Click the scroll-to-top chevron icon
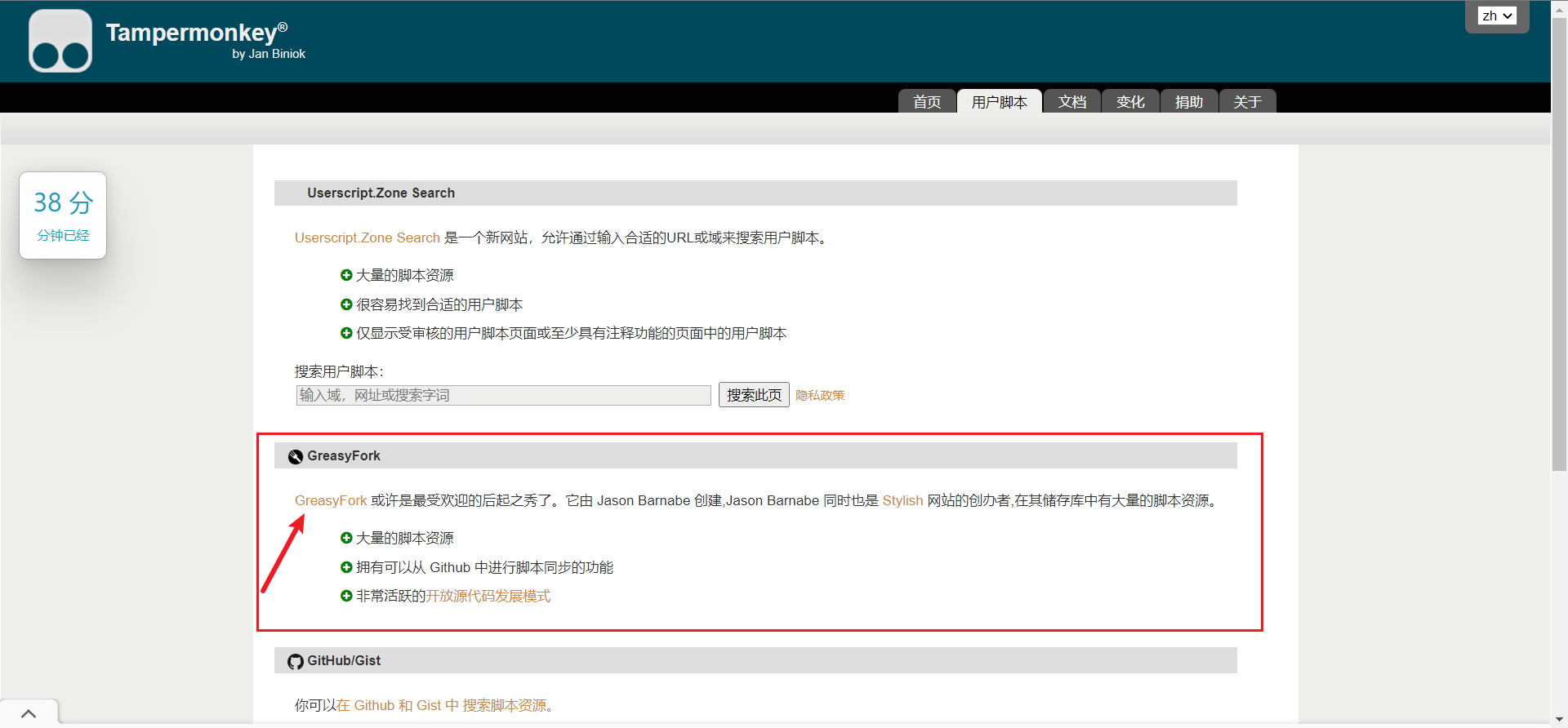This screenshot has height=728, width=1568. (x=29, y=713)
